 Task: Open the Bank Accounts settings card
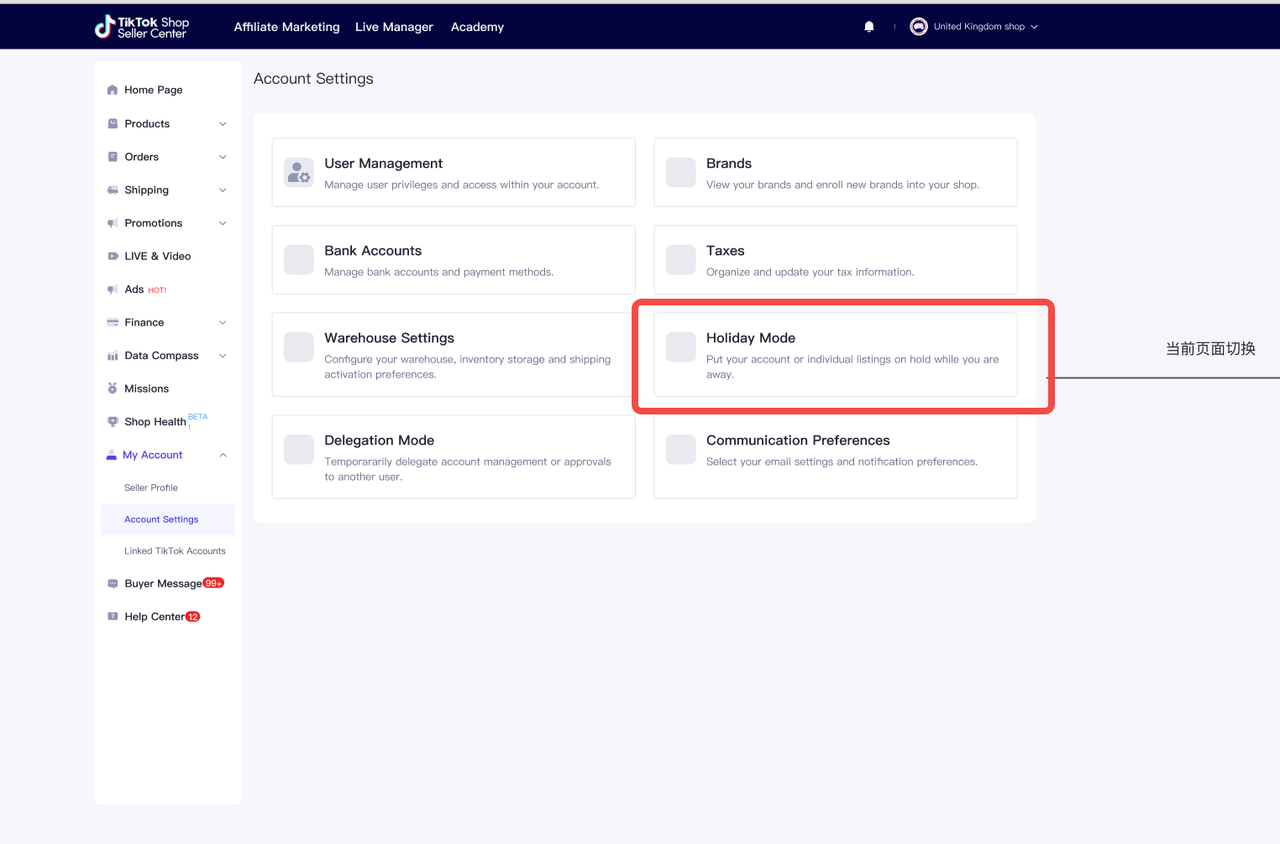(x=453, y=260)
